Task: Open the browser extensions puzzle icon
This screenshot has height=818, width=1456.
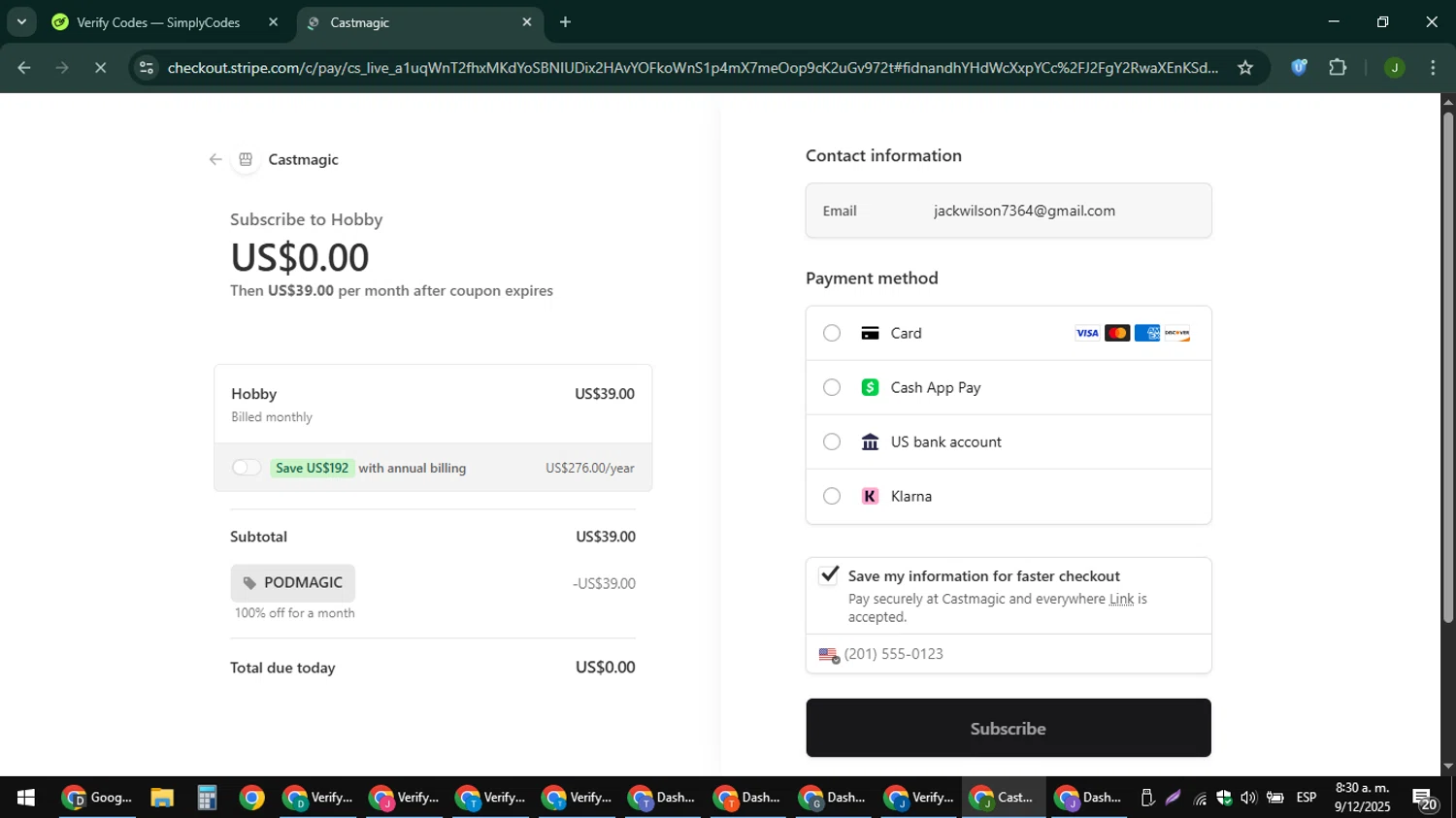Action: pyautogui.click(x=1338, y=67)
